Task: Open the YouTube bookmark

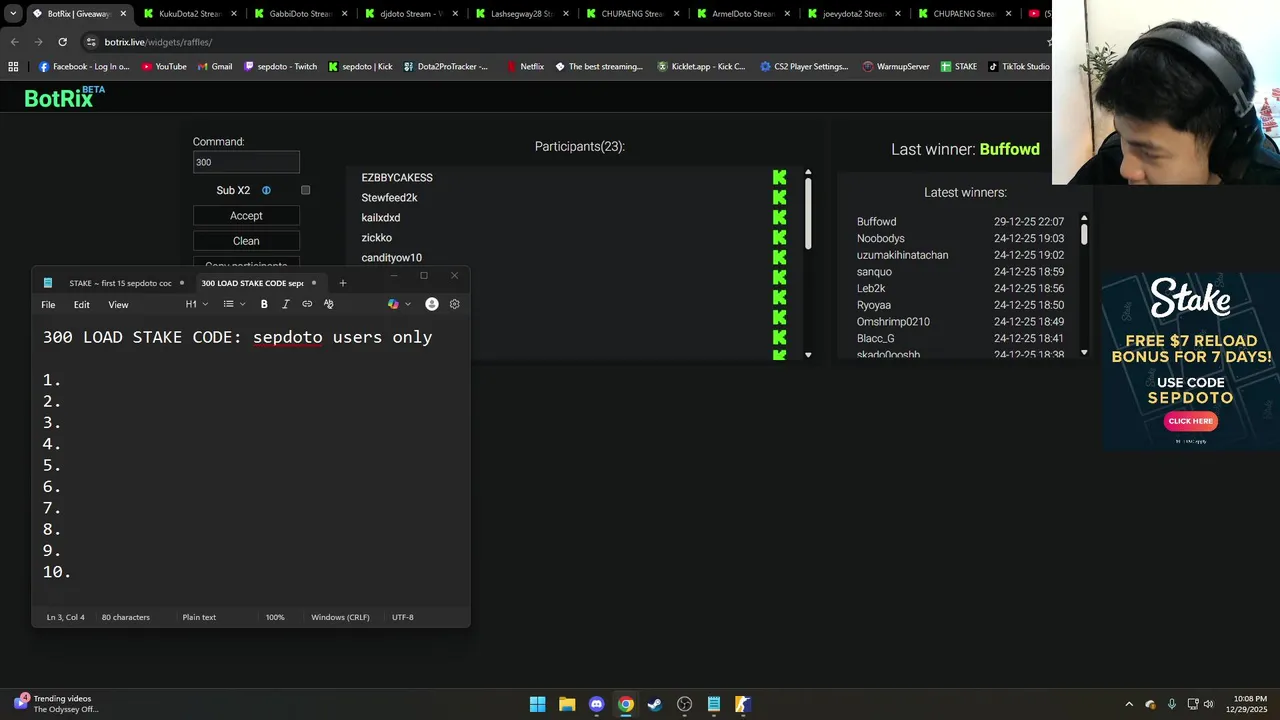Action: [x=164, y=67]
